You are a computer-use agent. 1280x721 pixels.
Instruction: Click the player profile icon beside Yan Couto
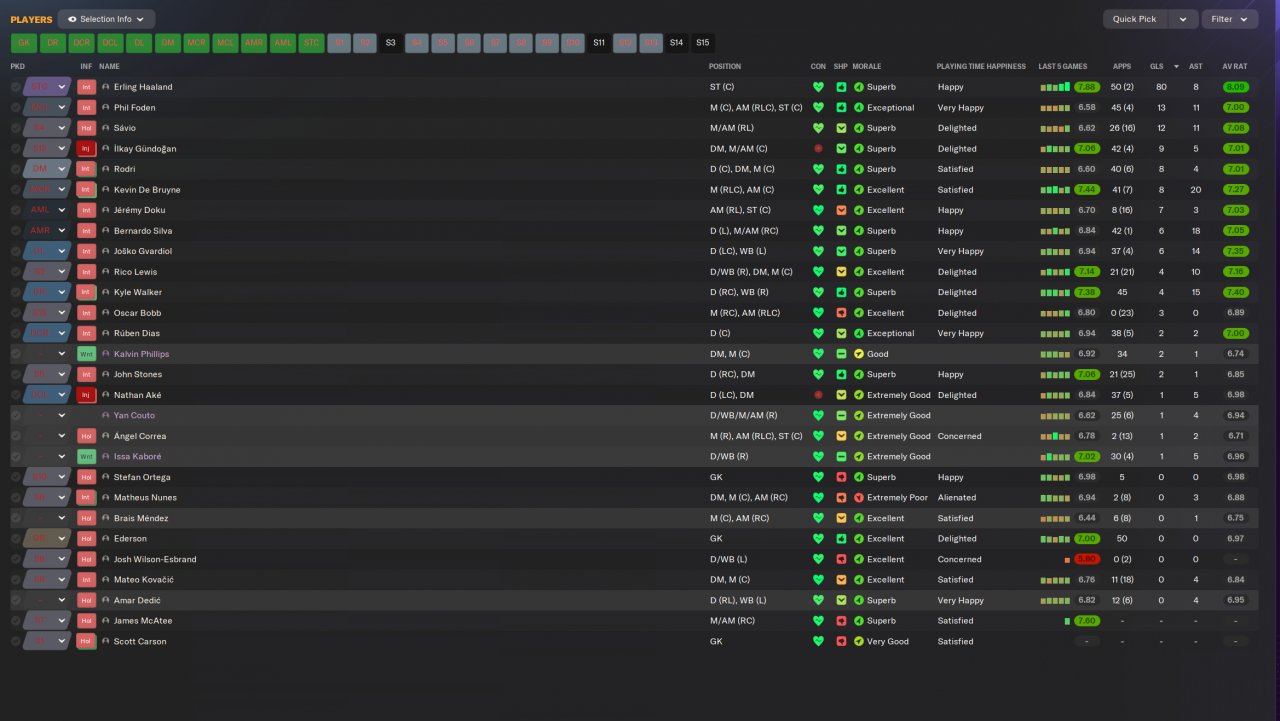point(106,416)
